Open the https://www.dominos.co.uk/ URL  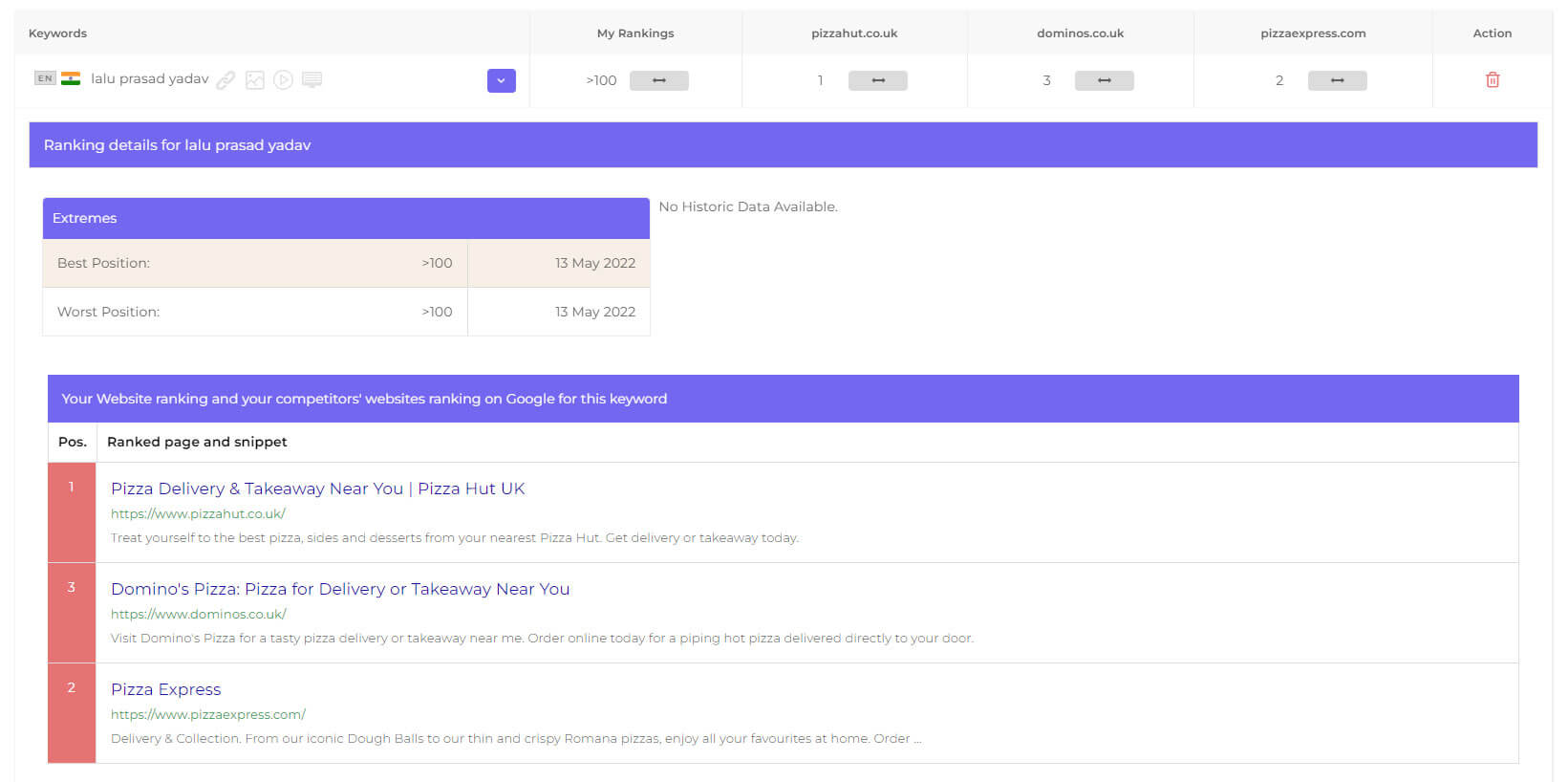pyautogui.click(x=199, y=614)
